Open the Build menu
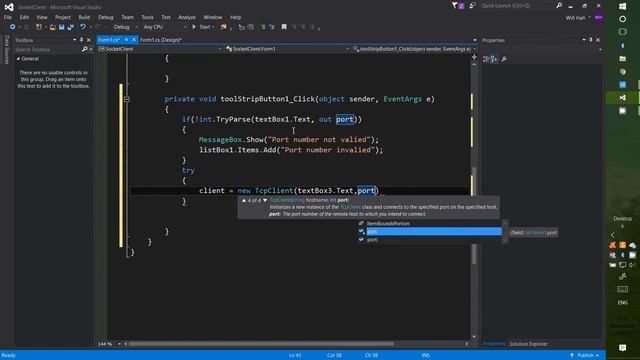Image resolution: width=640 pixels, height=360 pixels. tap(84, 17)
